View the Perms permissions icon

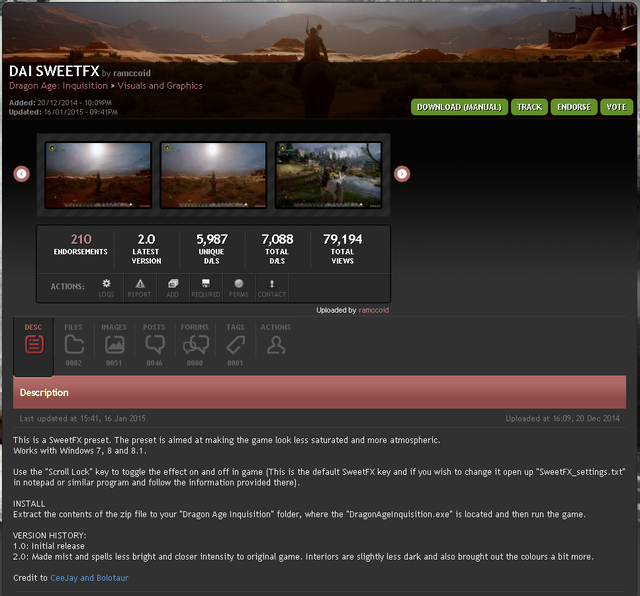239,288
